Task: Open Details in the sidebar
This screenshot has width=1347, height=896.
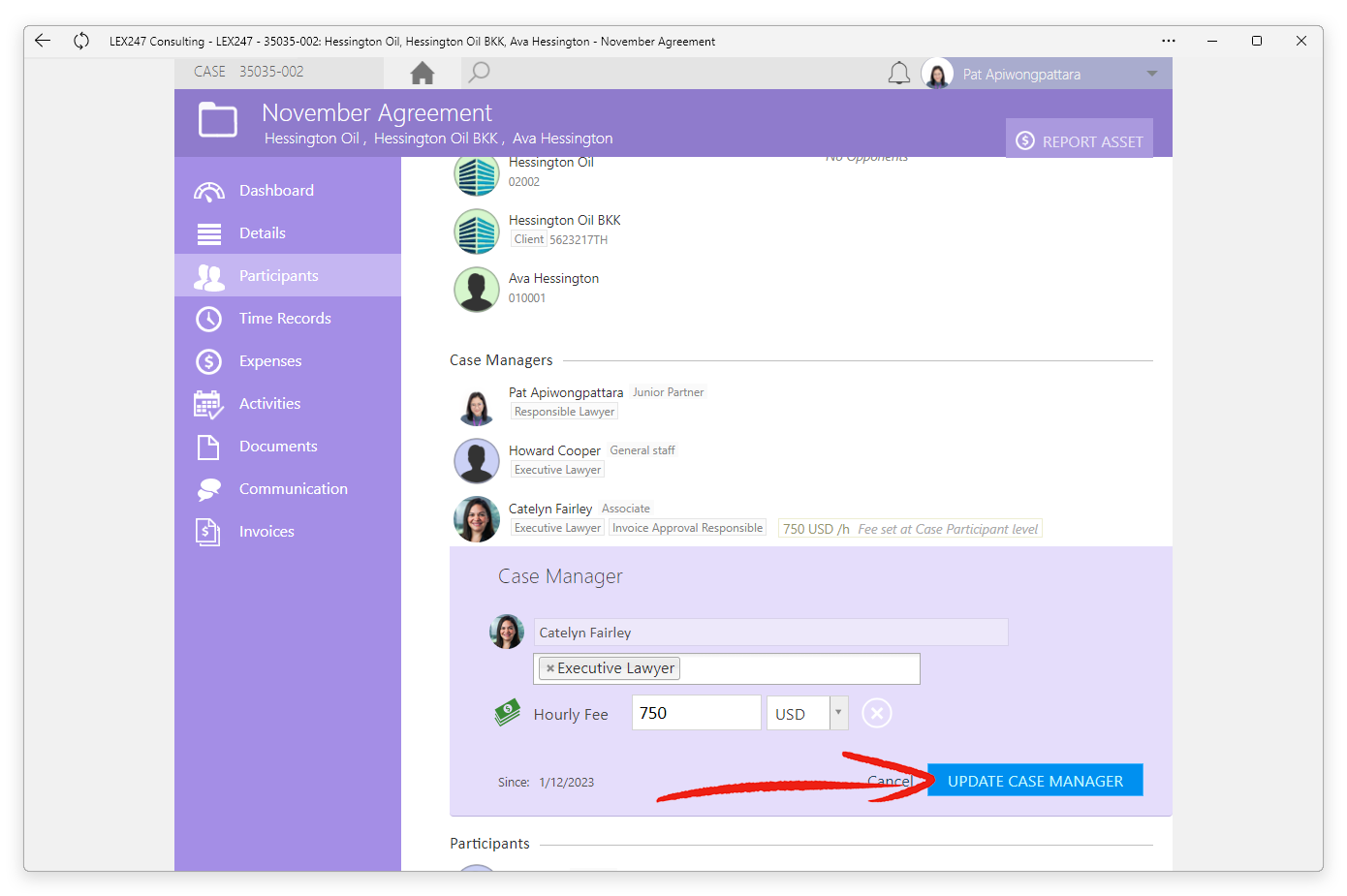Action: pyautogui.click(x=288, y=233)
